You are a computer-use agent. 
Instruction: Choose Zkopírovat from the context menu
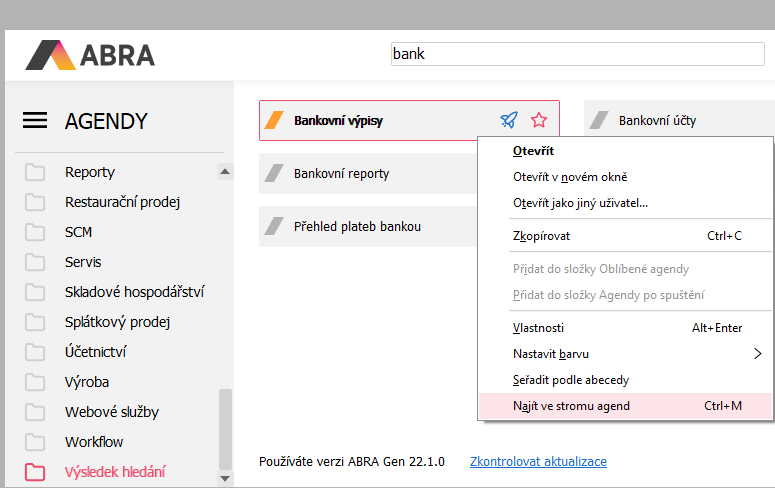pyautogui.click(x=625, y=236)
